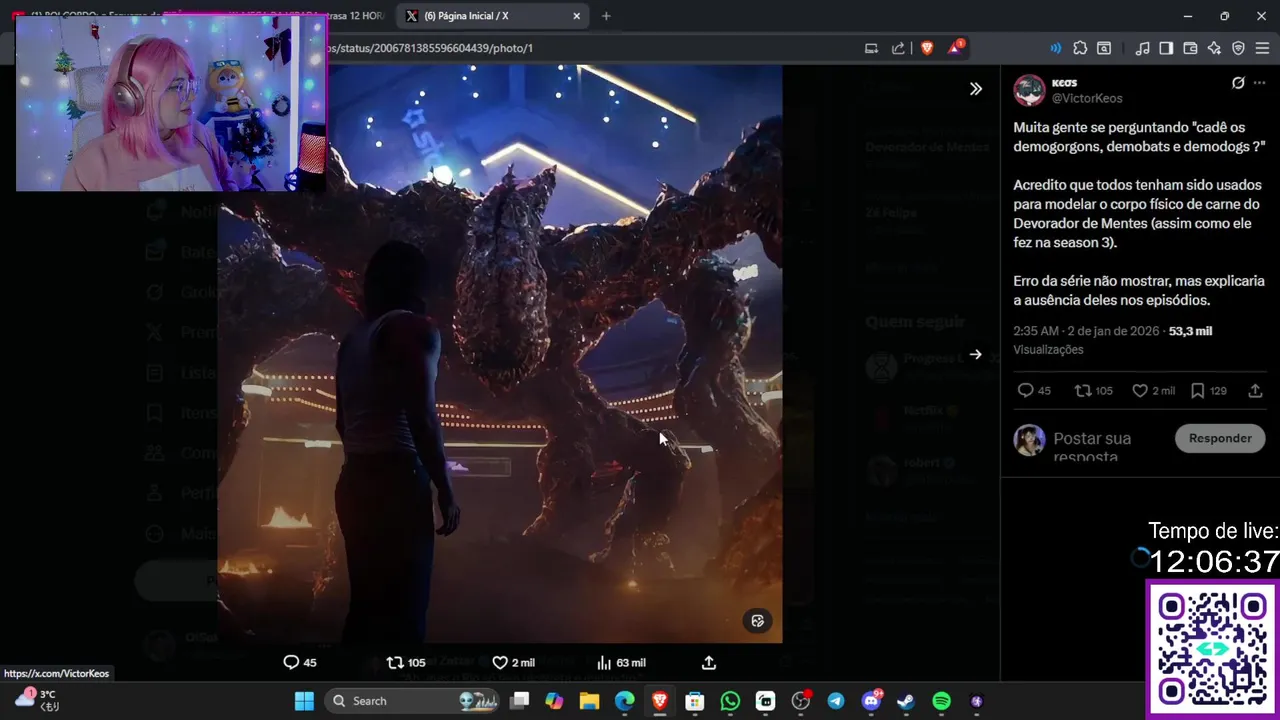Open the three-dot more menu on tweet
Screen dimensions: 1280x720
1259,83
